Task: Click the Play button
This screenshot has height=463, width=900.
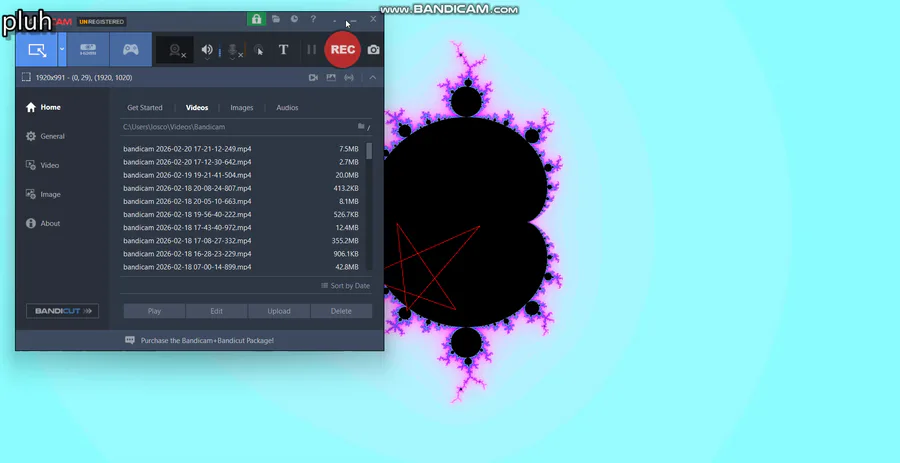Action: tap(154, 311)
